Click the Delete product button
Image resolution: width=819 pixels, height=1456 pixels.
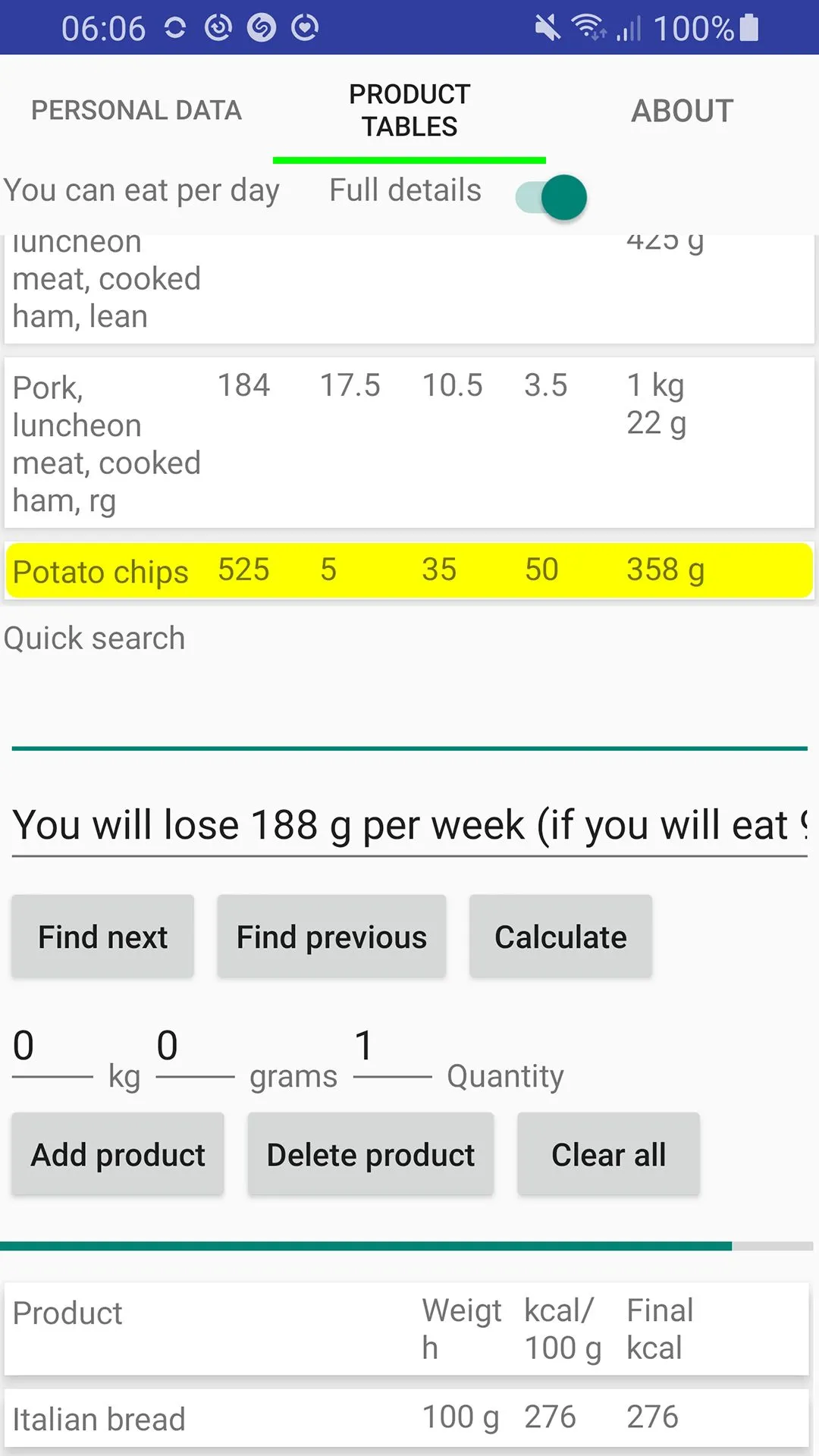point(371,1154)
